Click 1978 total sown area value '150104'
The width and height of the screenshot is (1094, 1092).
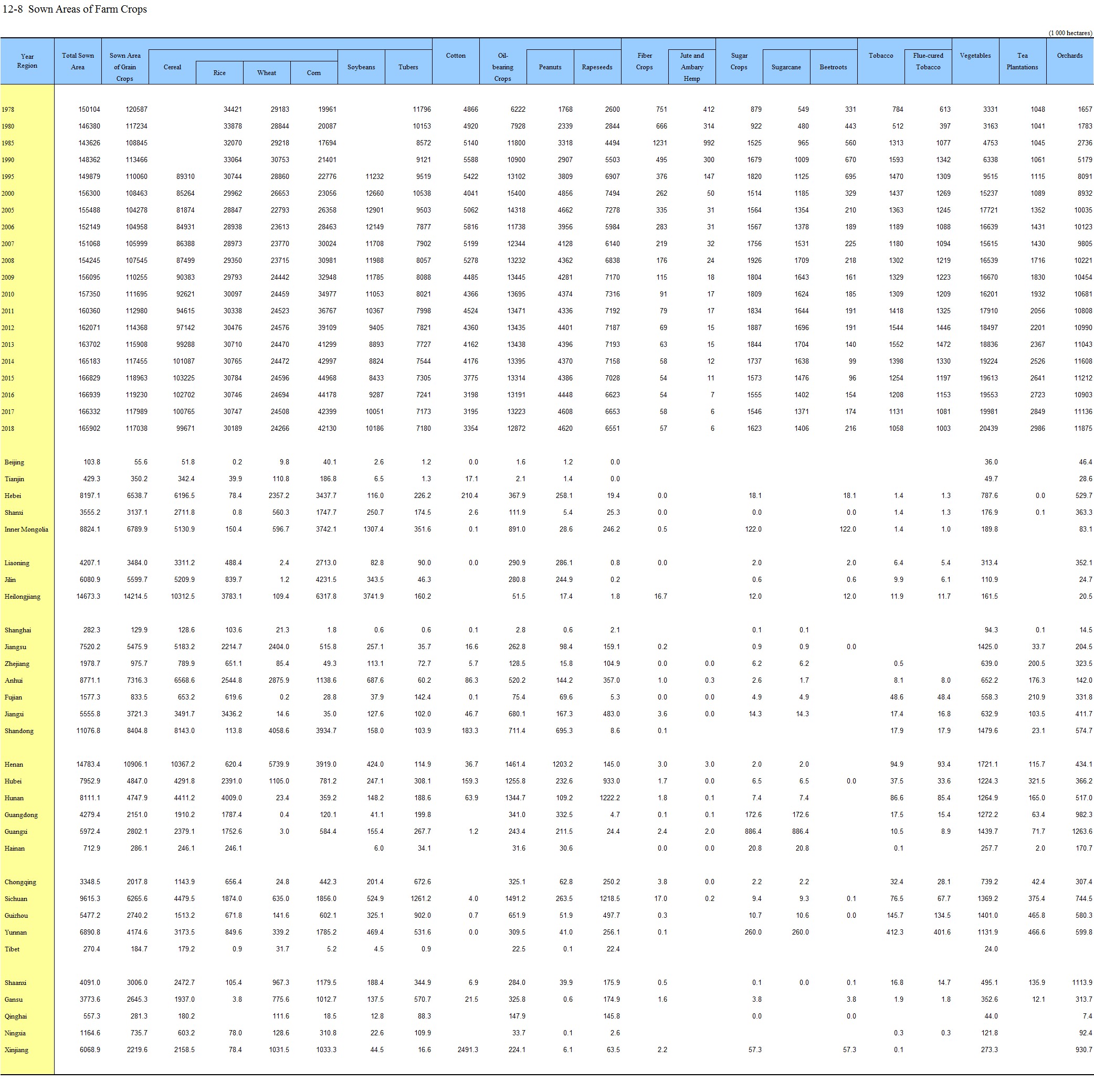click(89, 110)
